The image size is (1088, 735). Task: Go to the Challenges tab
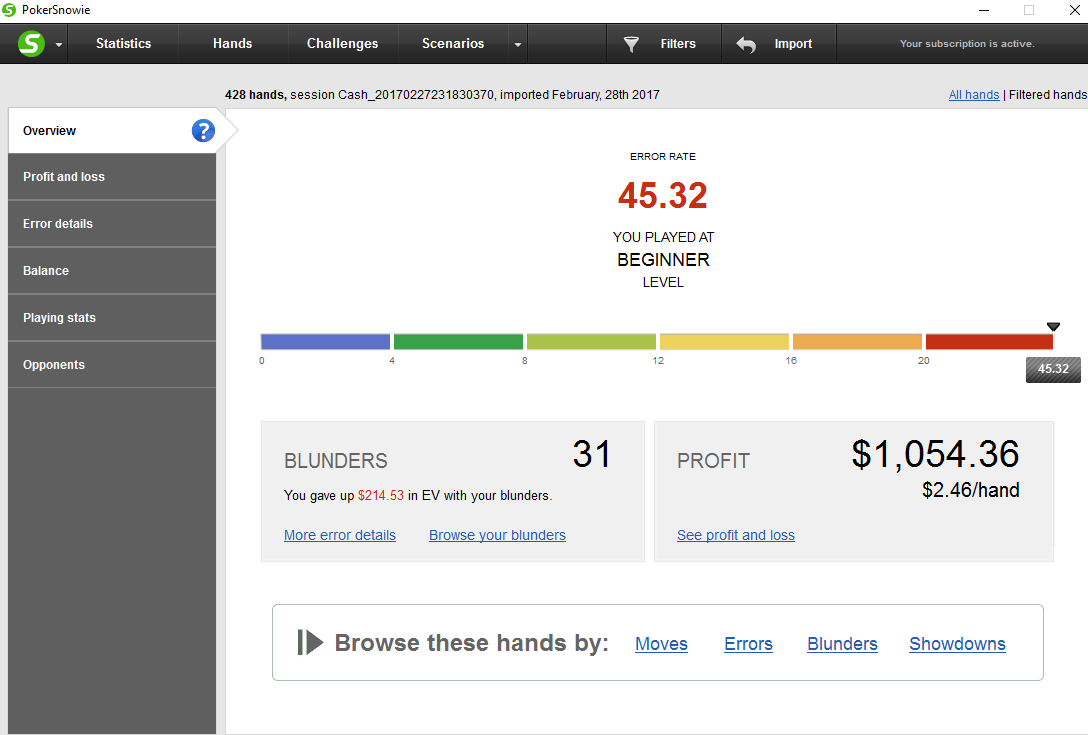343,44
